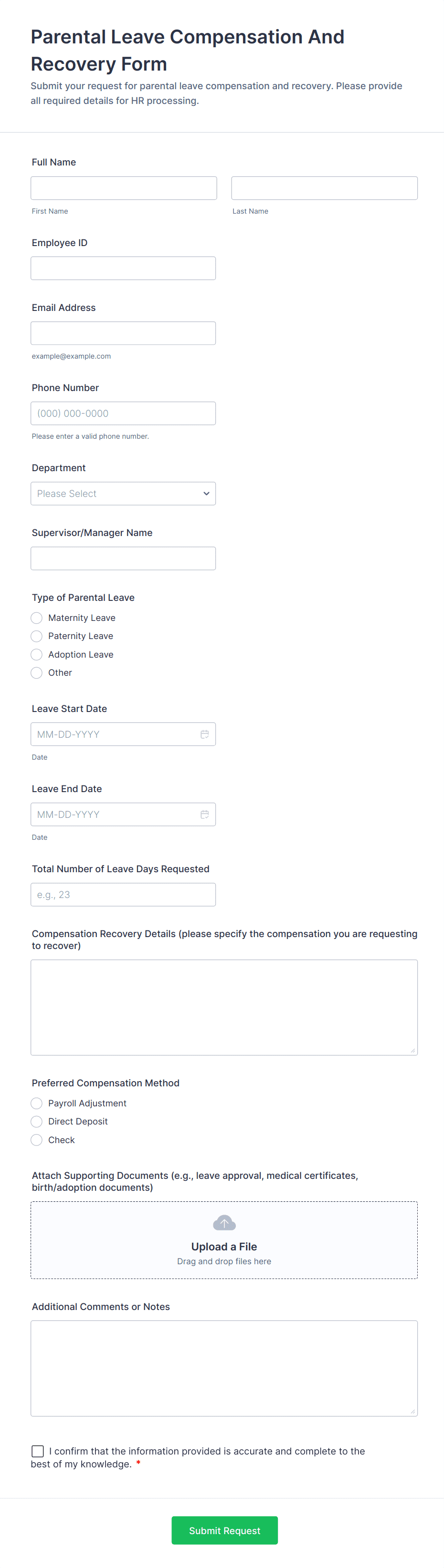Image resolution: width=444 pixels, height=1568 pixels.
Task: Click the Phone Number input
Action: (x=123, y=413)
